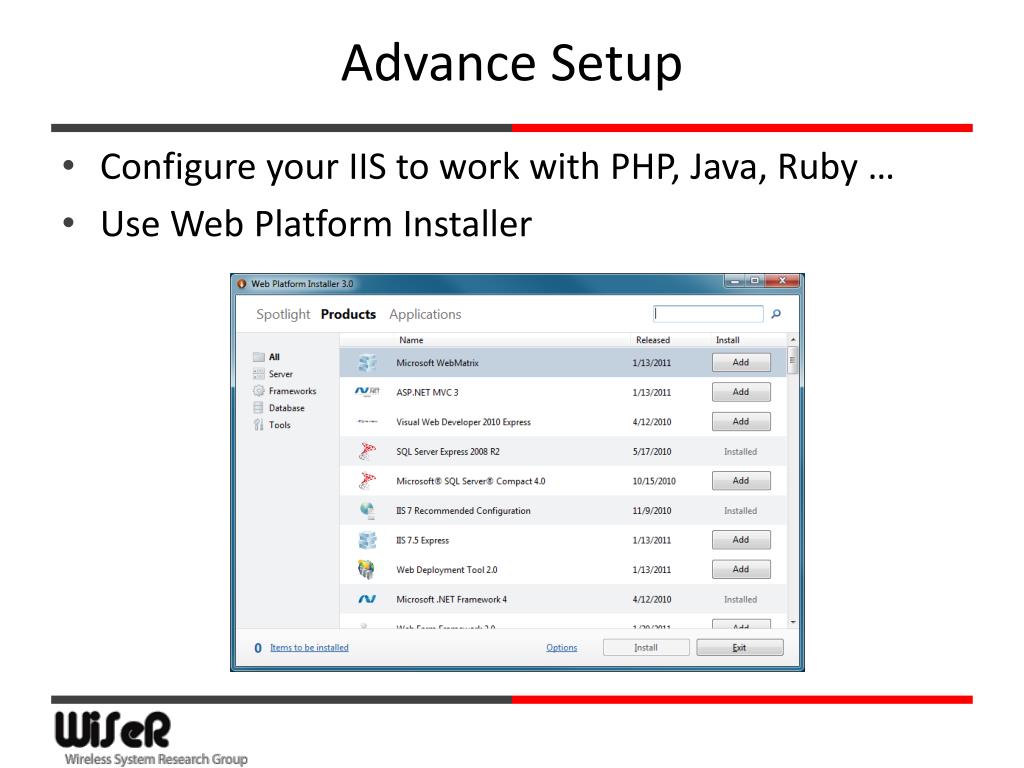Maximize the Web Platform Installer window
This screenshot has width=1024, height=768.
coord(754,281)
